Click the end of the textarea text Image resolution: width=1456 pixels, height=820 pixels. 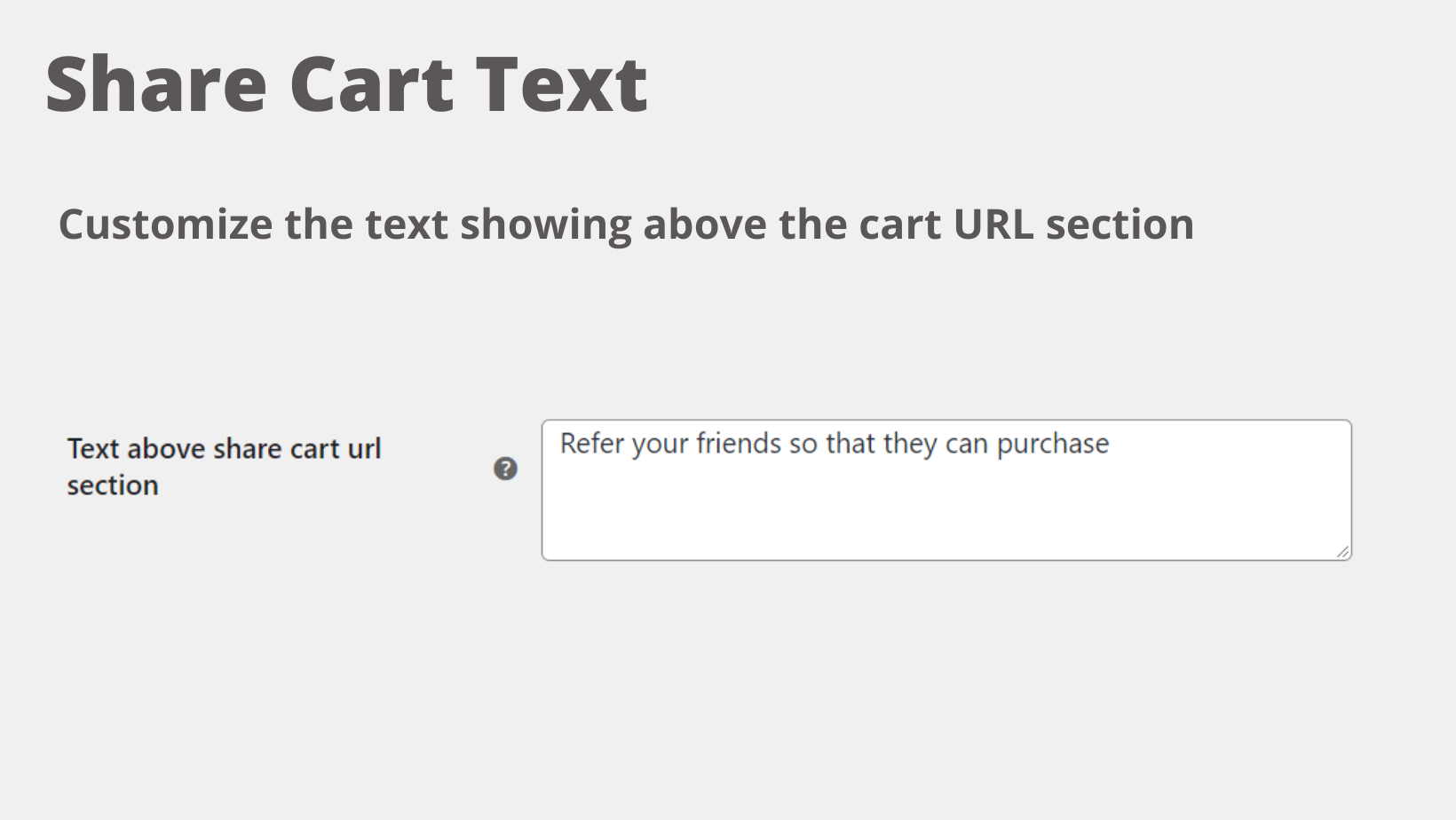coord(1112,443)
